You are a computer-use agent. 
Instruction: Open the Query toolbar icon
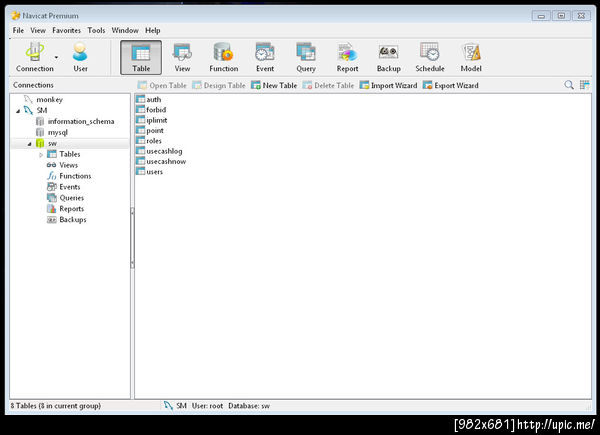(306, 57)
